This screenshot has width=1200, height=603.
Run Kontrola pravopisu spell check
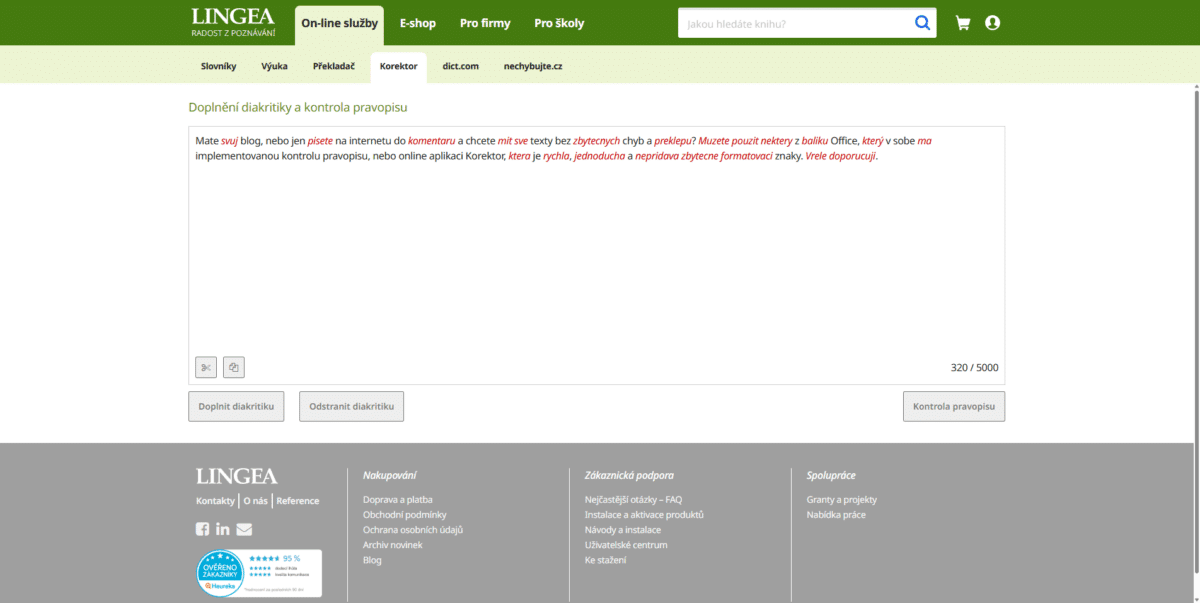[953, 407]
